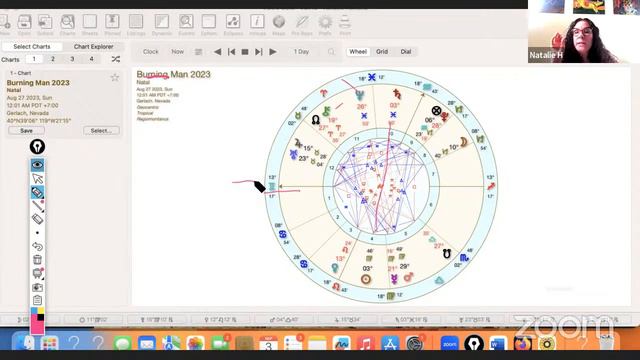Open Microsoft Word in the Dock
Image resolution: width=640 pixels, height=360 pixels.
pos(498,343)
